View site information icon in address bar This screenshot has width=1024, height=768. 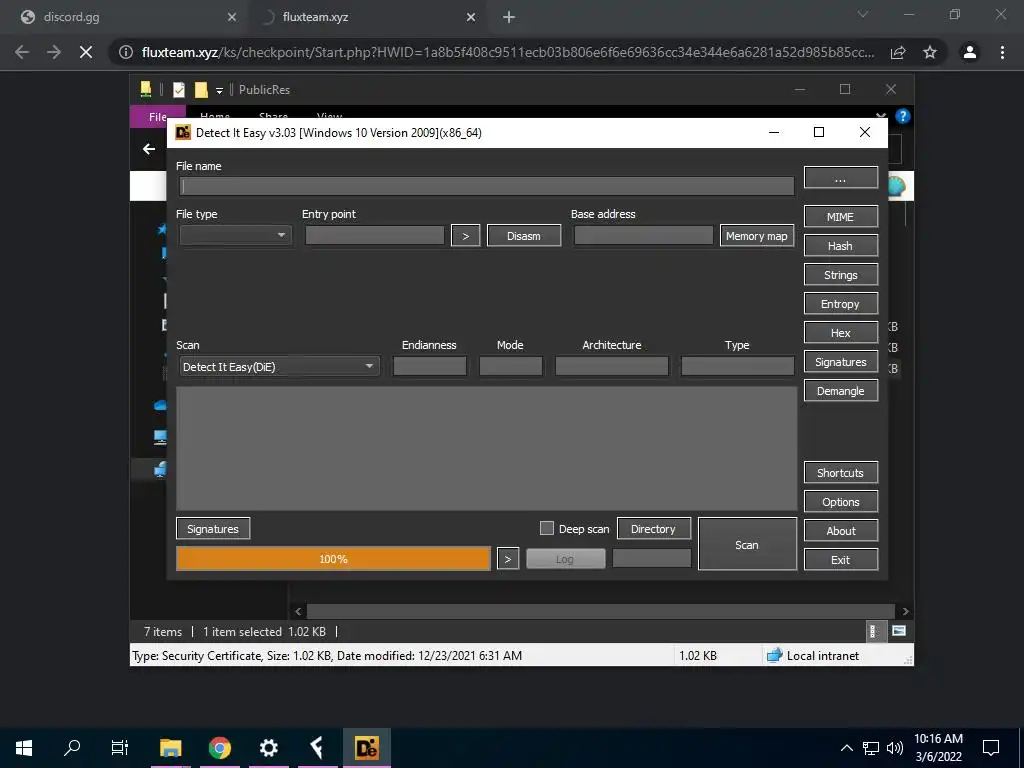126,52
